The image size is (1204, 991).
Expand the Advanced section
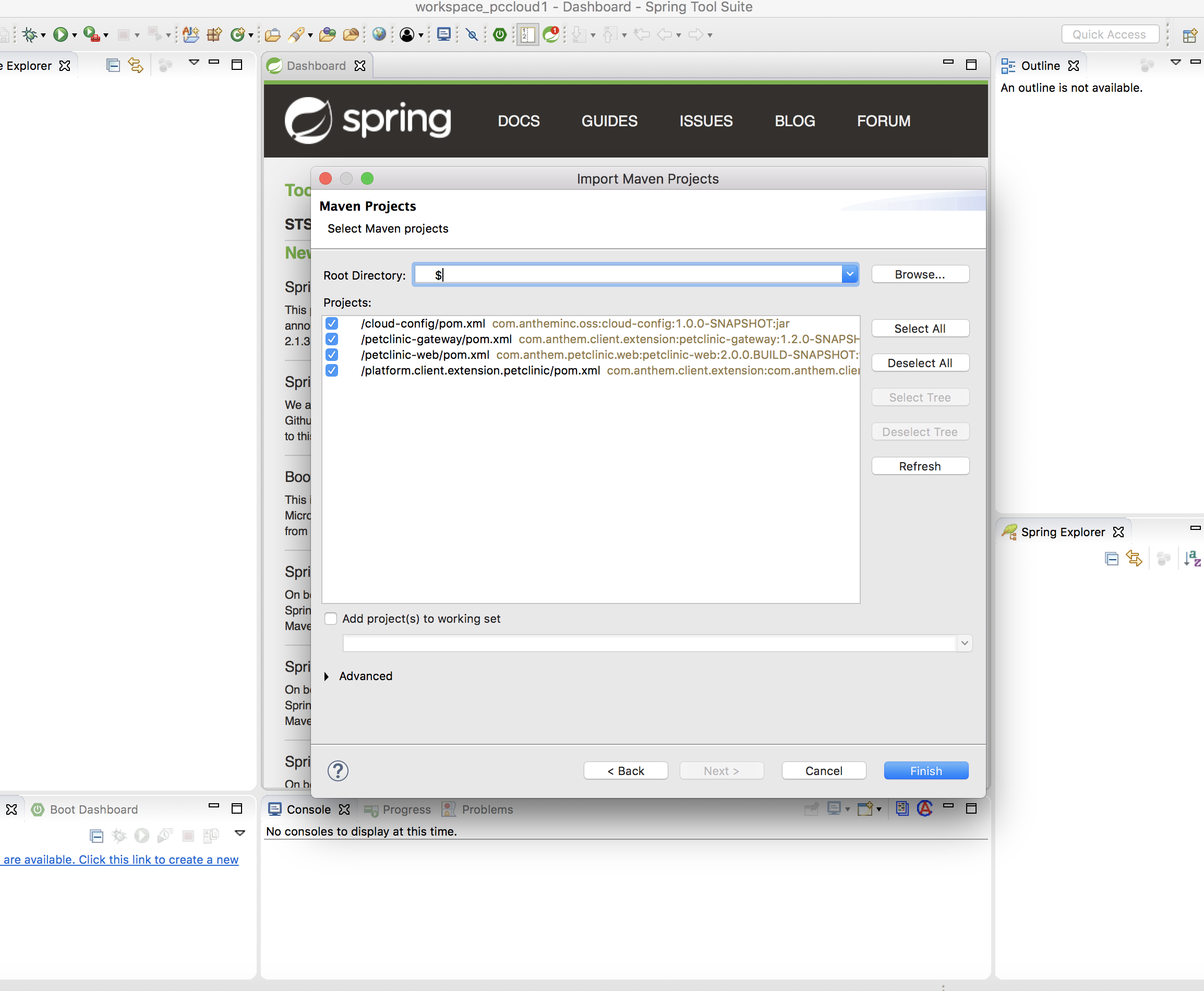coord(327,676)
